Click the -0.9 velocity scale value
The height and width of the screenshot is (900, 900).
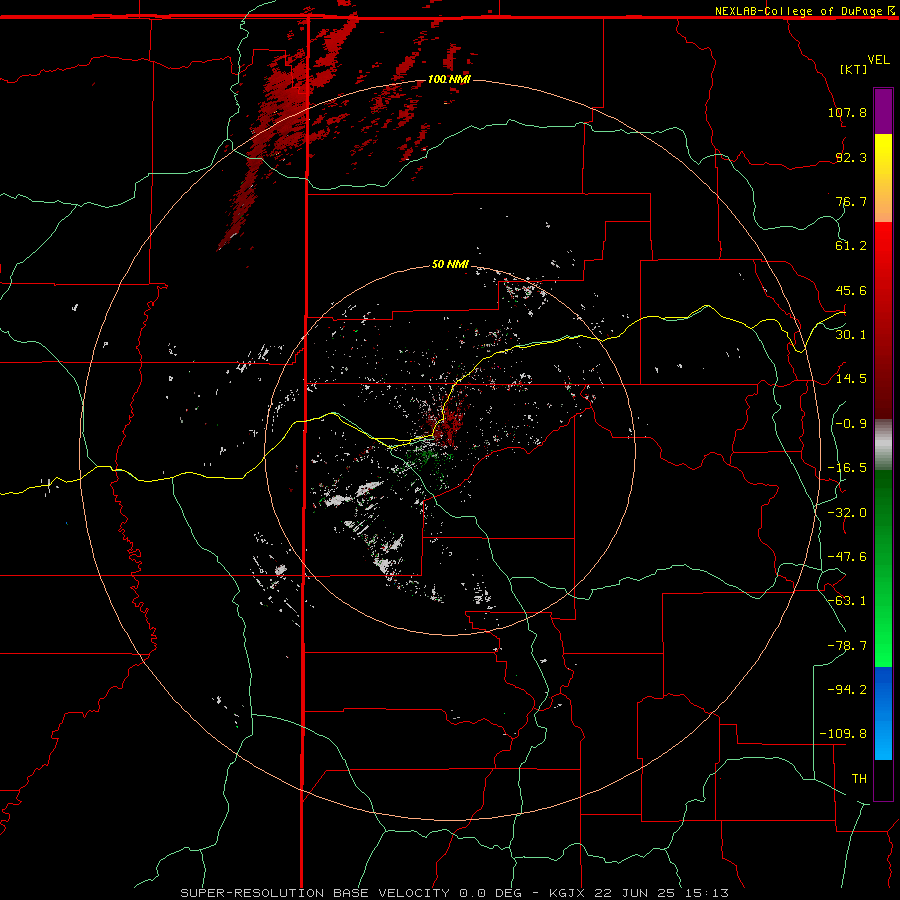click(851, 424)
